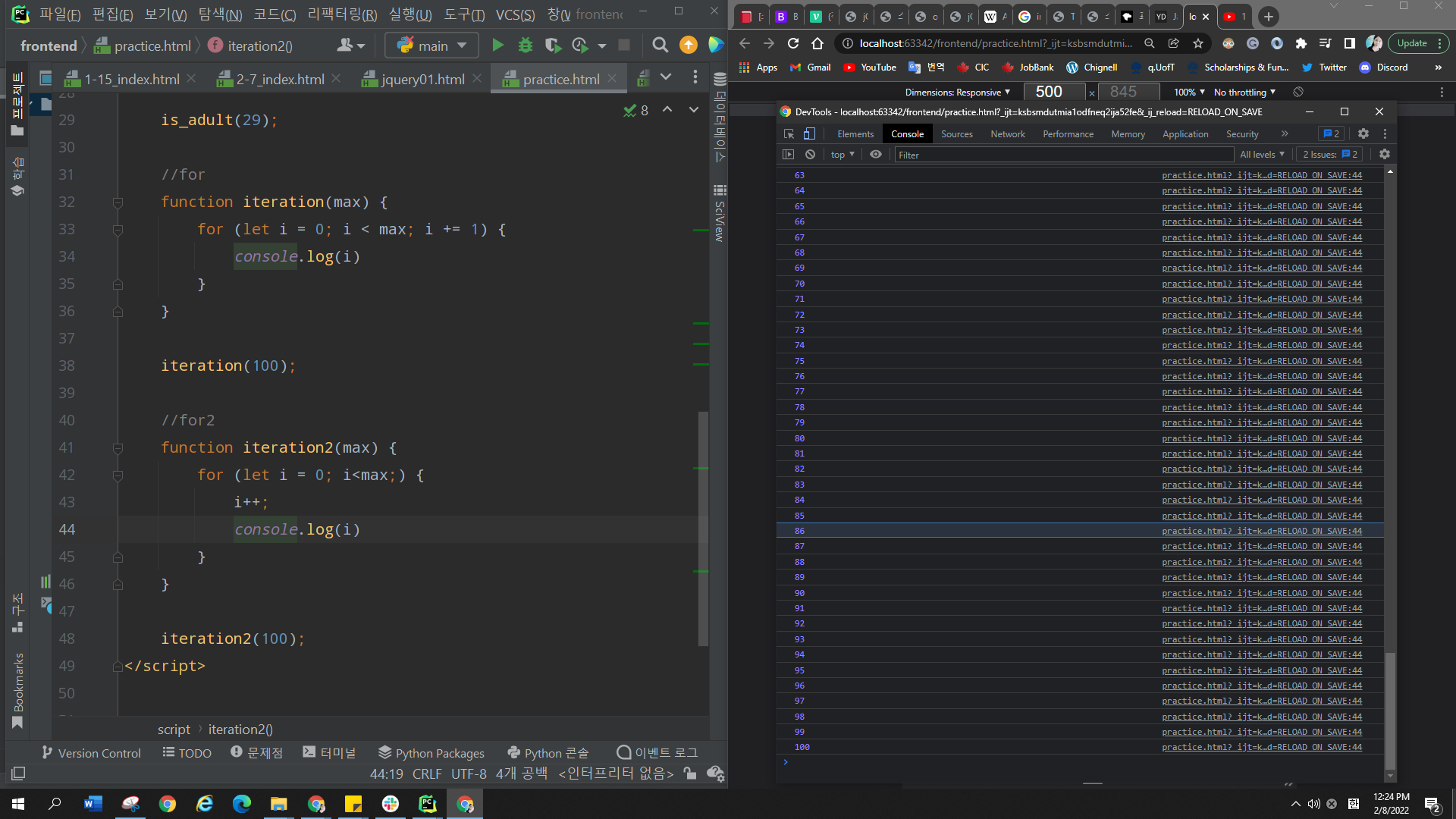Viewport: 1456px width, 819px height.
Task: Go to previous highlighted problem arrow
Action: [667, 110]
